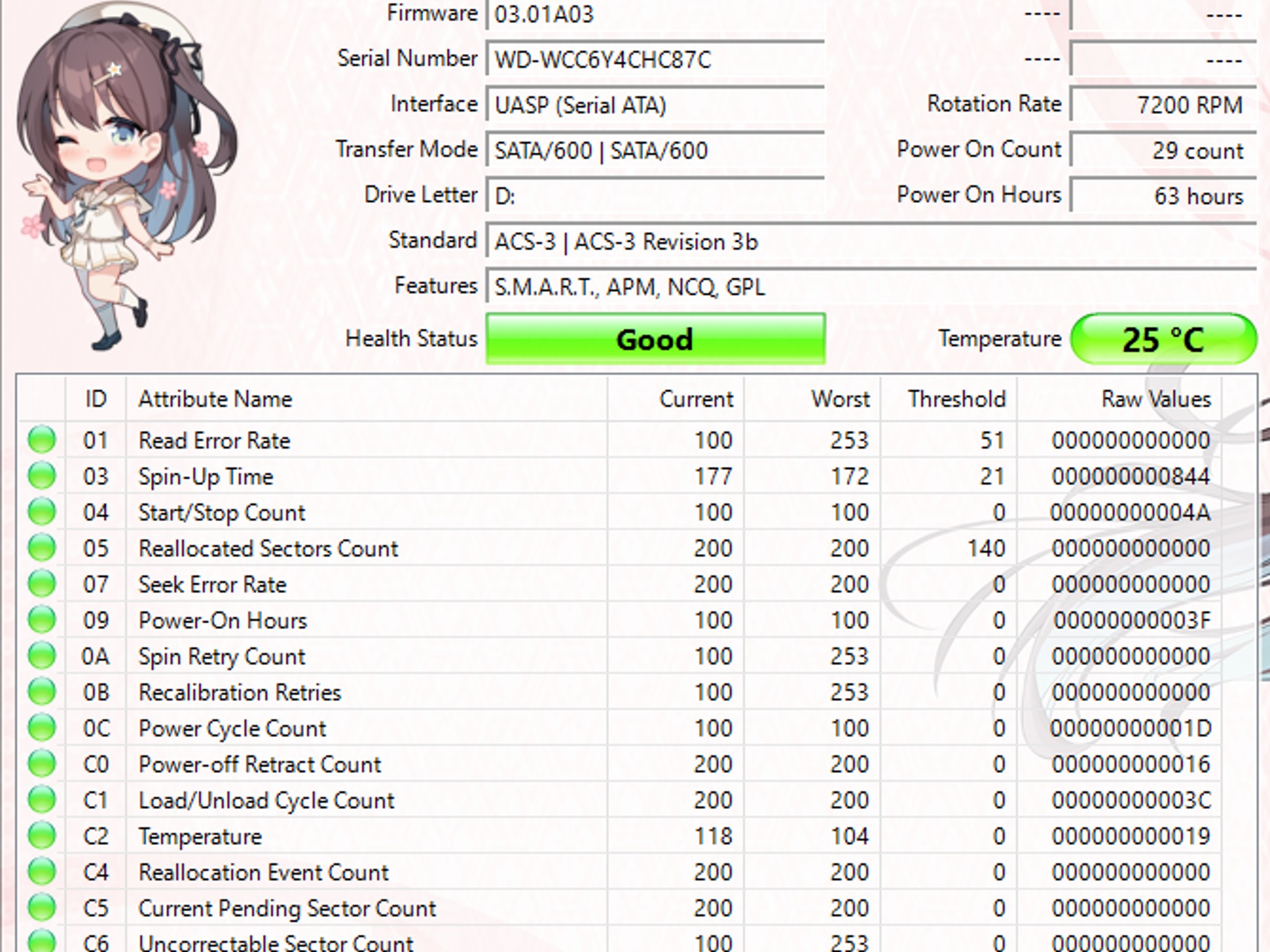Select the 'Start/Stop Count' attribute name

(x=222, y=513)
